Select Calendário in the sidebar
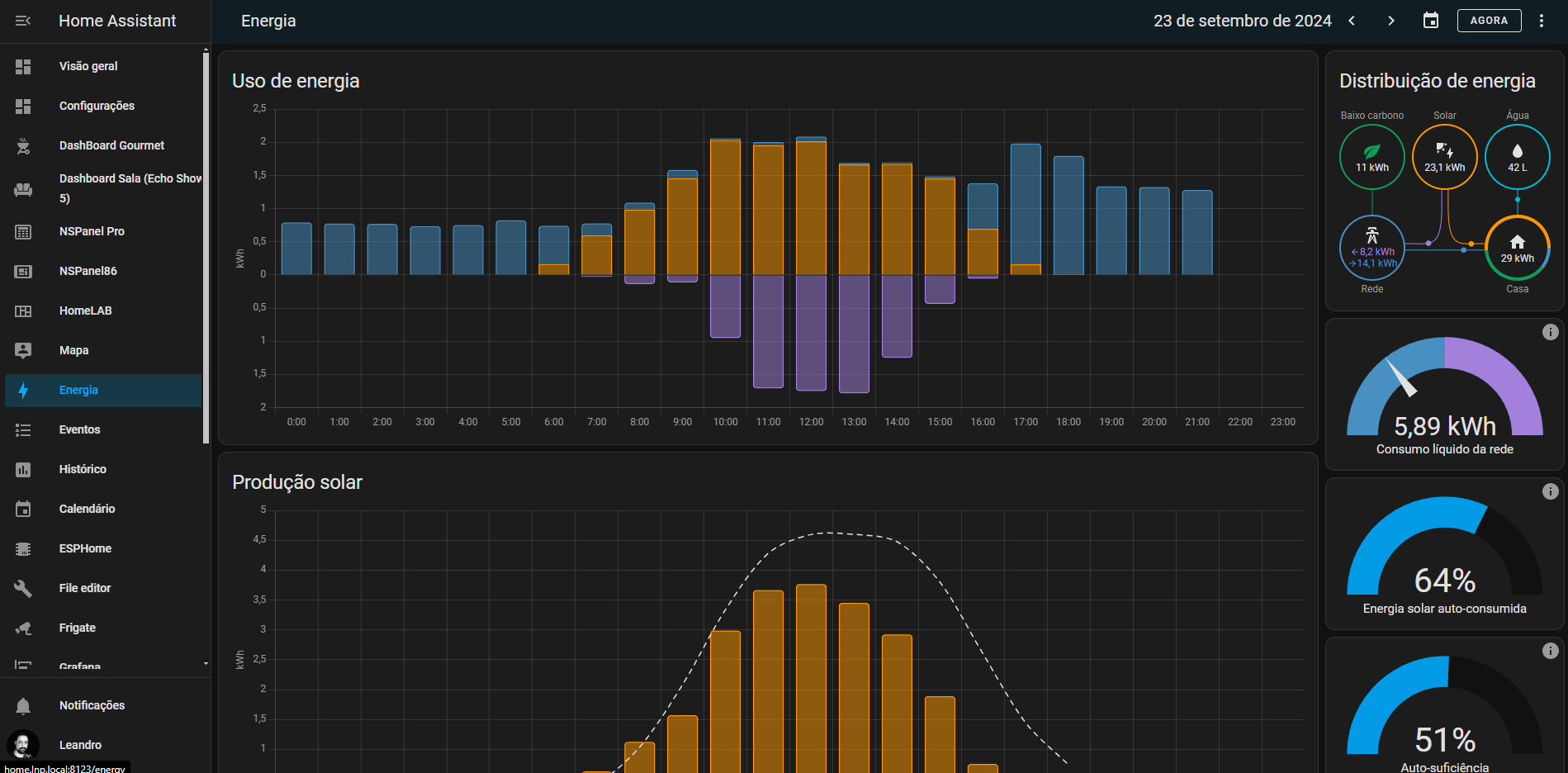 pyautogui.click(x=87, y=509)
